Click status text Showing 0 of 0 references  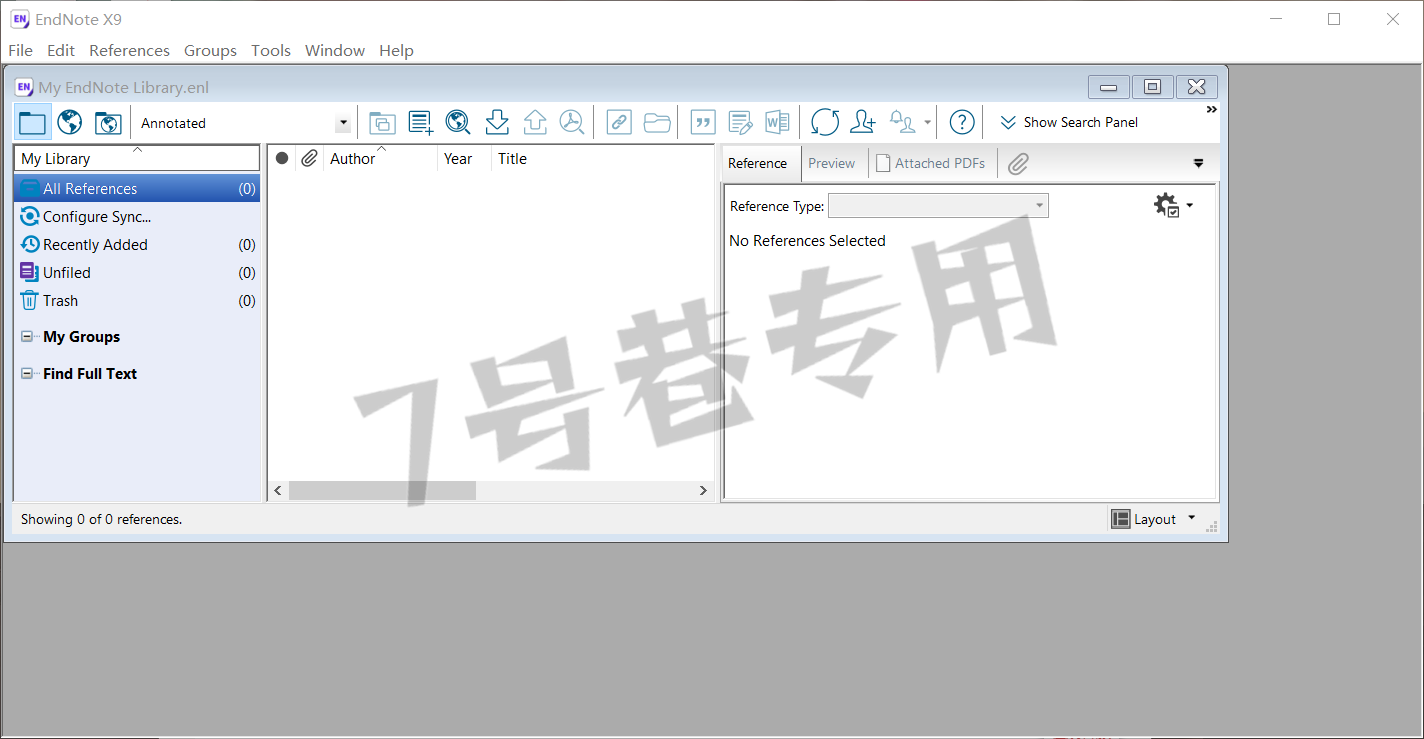click(x=101, y=519)
